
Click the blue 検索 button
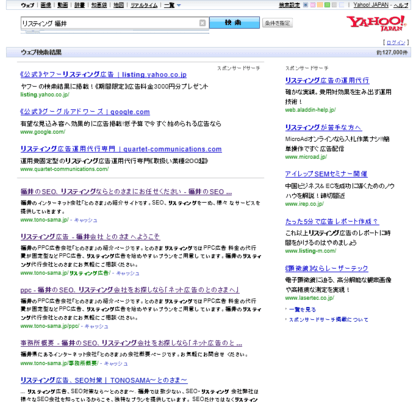pos(234,23)
